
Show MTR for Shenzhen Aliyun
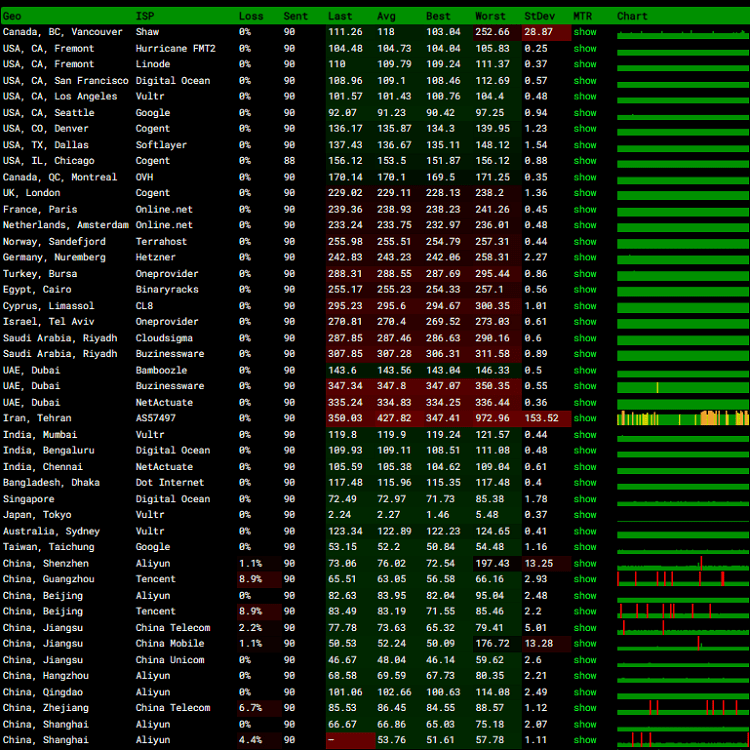[x=585, y=563]
